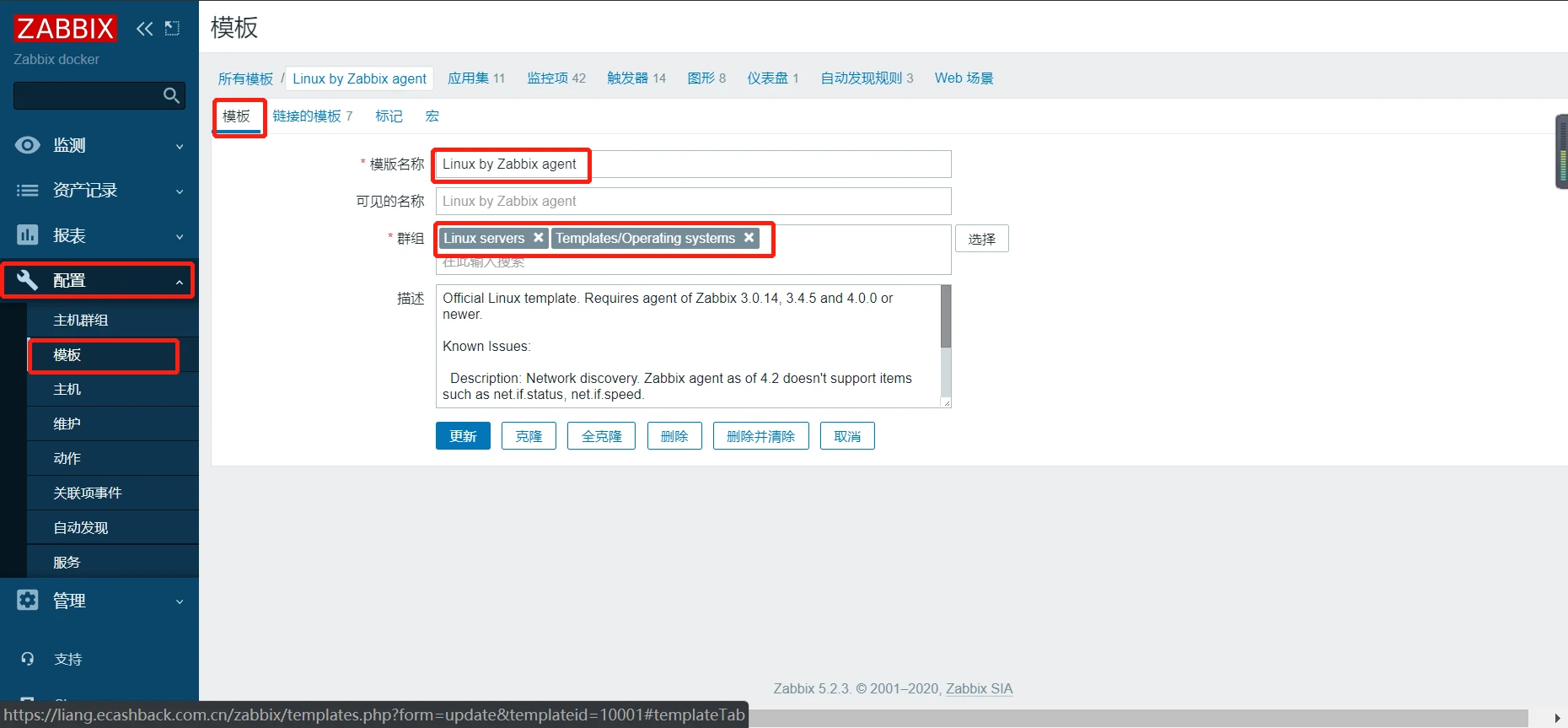Open 关联项事件 in the sidebar
The image size is (1568, 728).
[113, 493]
